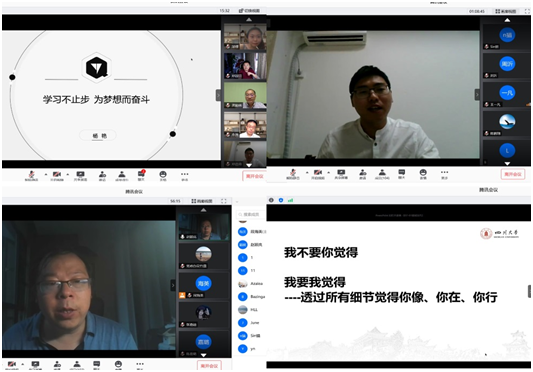Click the meeting info icon in bottom-right window
533x372 pixels.
coord(271,200)
